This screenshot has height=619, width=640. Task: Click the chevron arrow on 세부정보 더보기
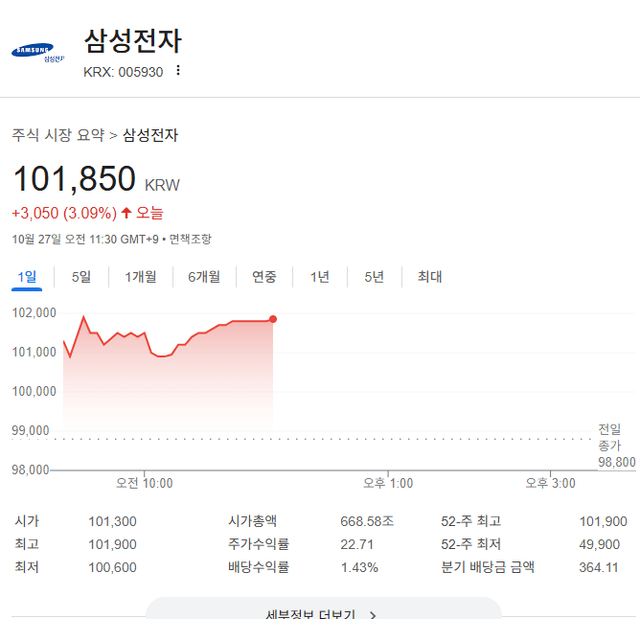(373, 615)
